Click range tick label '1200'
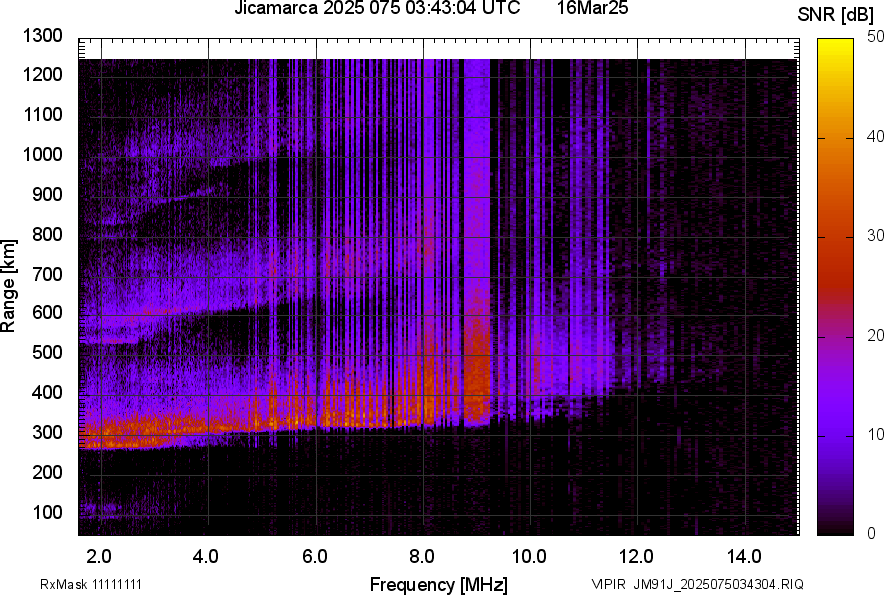The image size is (884, 595). coord(42,74)
